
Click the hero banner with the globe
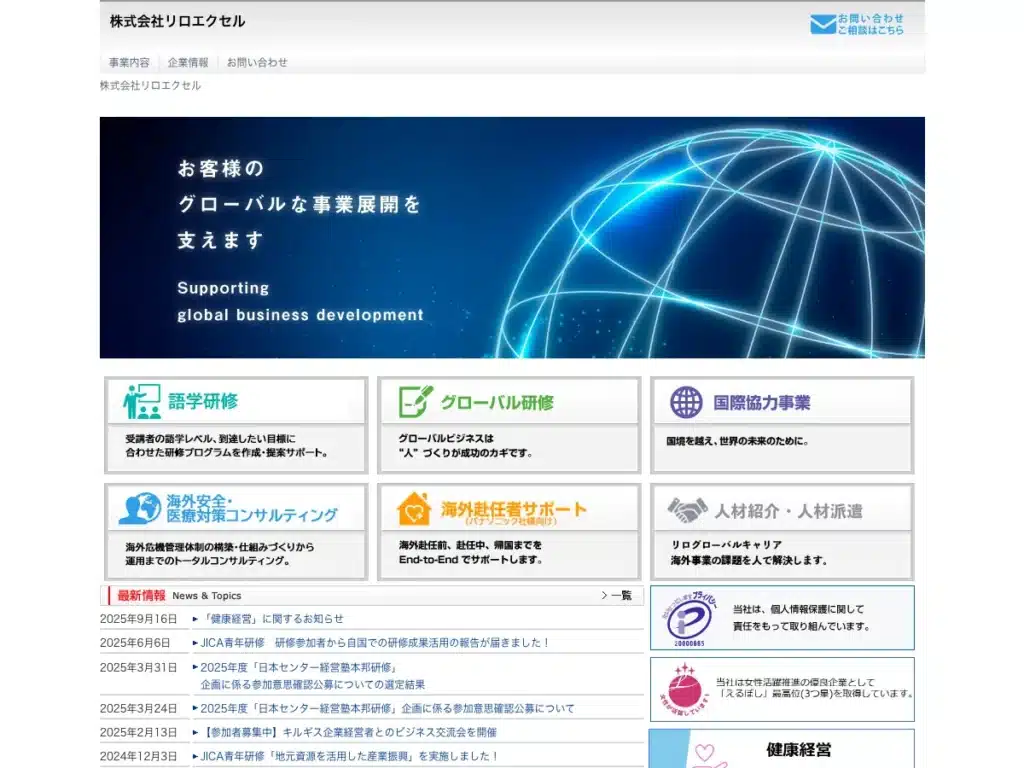pyautogui.click(x=512, y=237)
